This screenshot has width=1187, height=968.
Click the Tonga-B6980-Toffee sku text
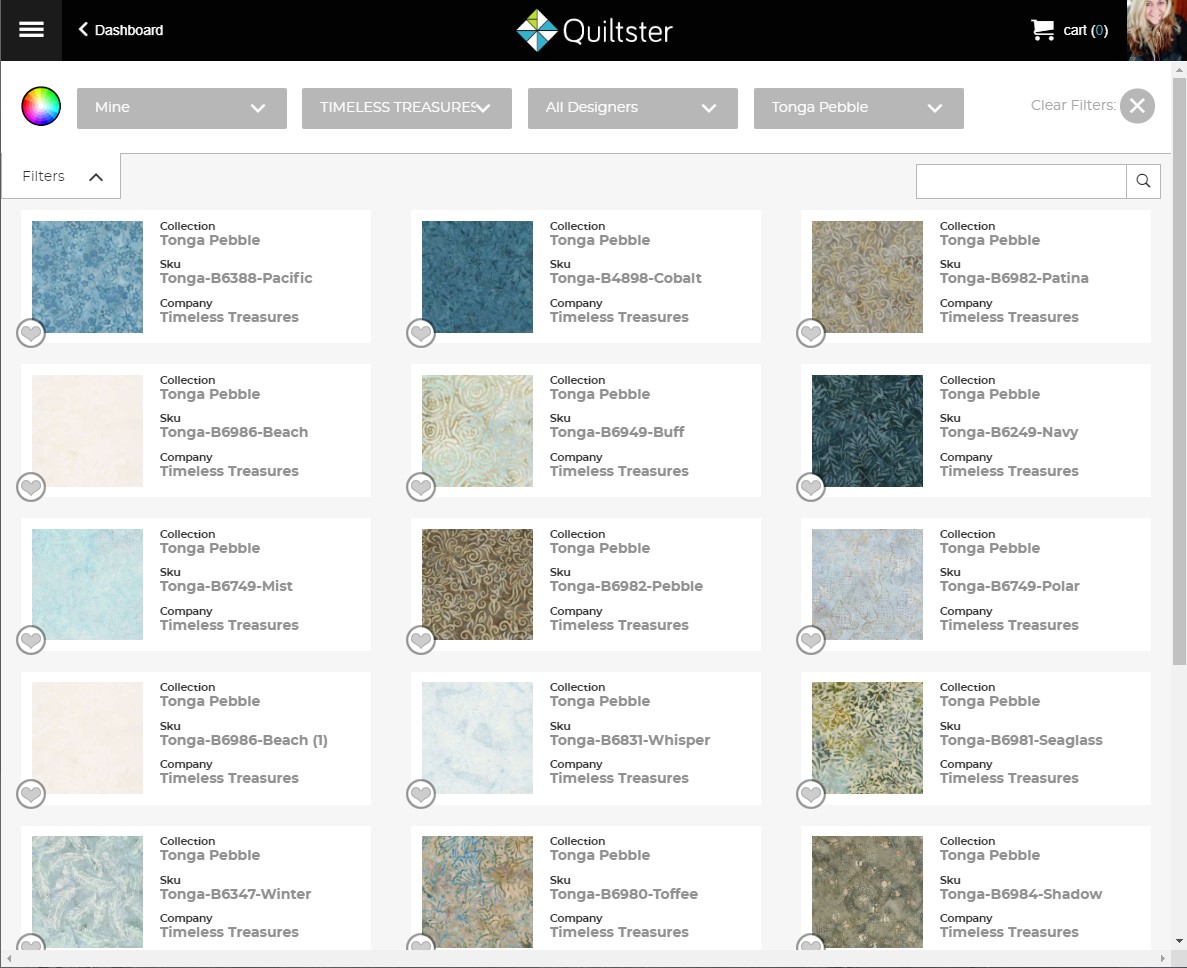click(x=624, y=894)
